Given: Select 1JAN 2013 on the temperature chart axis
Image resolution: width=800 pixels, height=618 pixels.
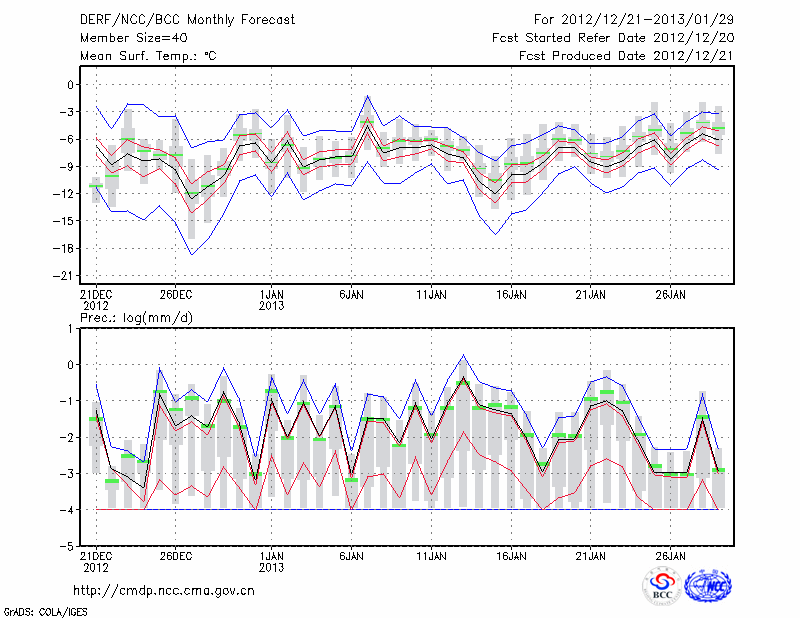Looking at the screenshot, I should click(271, 300).
